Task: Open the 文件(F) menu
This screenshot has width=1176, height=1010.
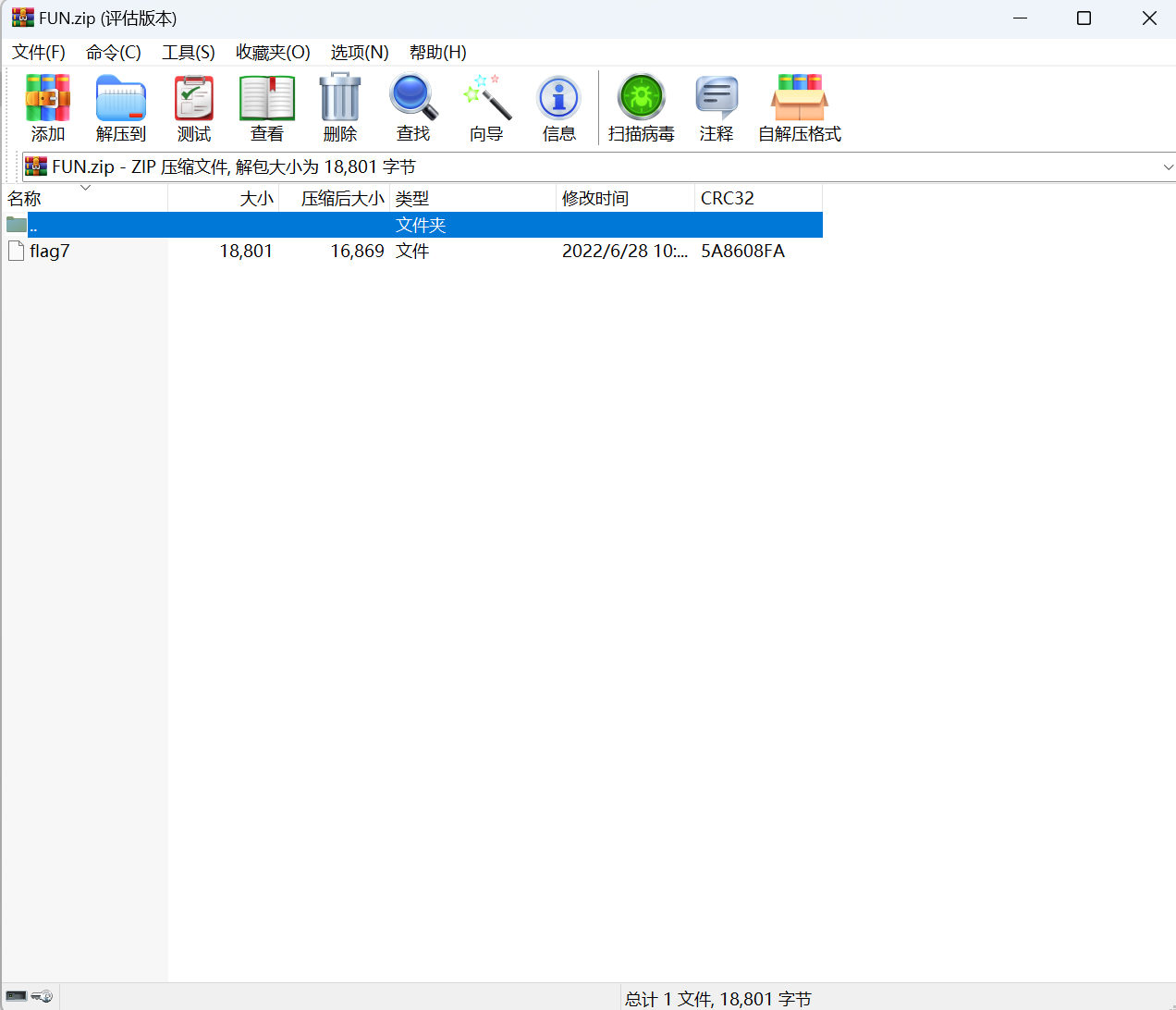Action: 39,53
